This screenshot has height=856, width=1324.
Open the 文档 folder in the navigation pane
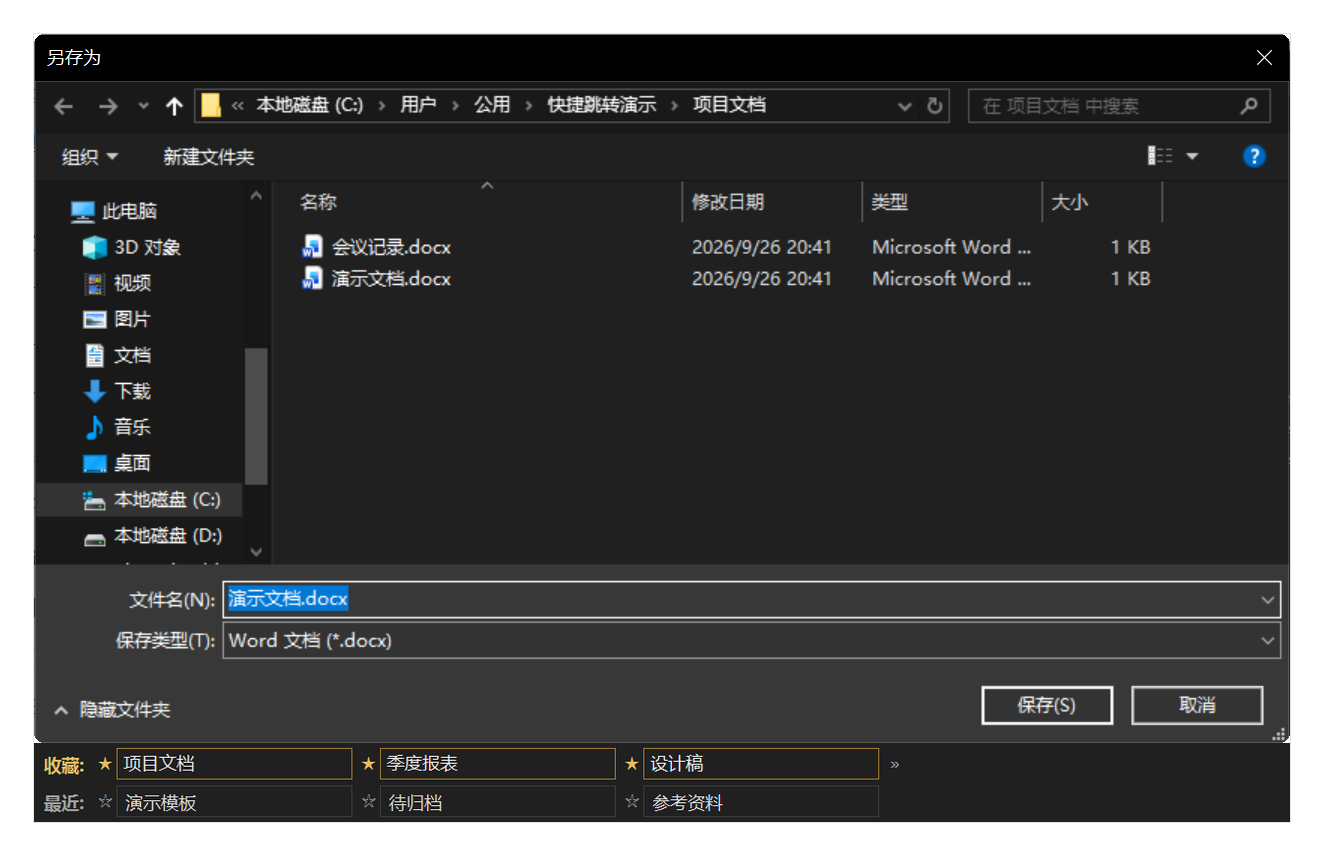point(117,355)
